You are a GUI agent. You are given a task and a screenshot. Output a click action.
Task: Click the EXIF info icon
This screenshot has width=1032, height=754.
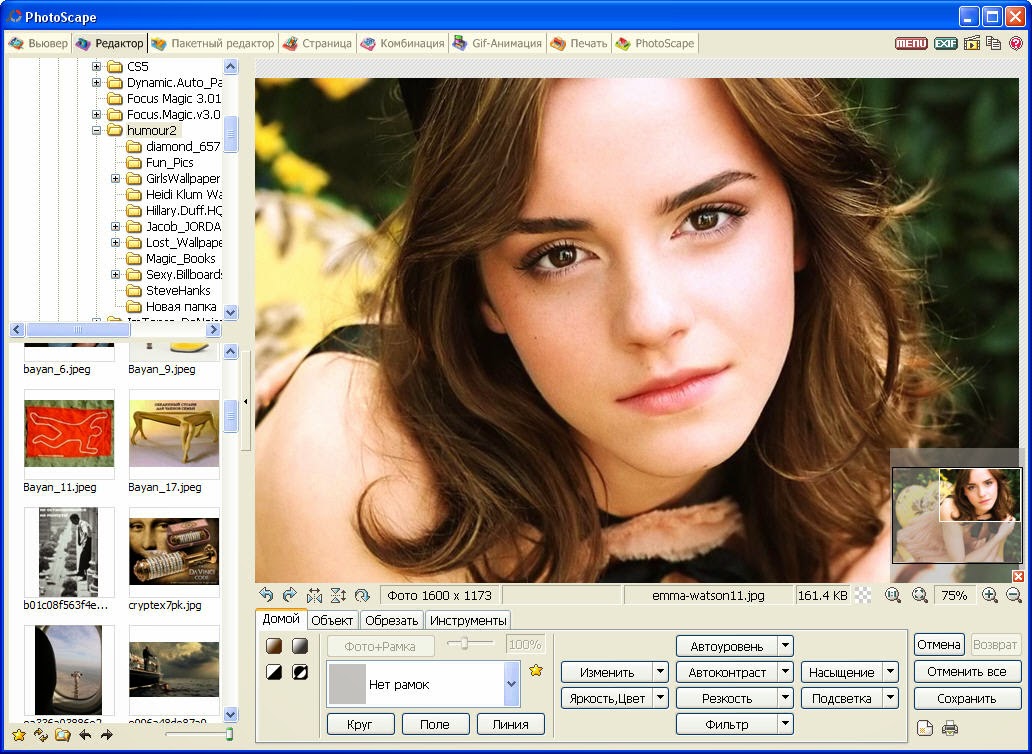pyautogui.click(x=945, y=43)
